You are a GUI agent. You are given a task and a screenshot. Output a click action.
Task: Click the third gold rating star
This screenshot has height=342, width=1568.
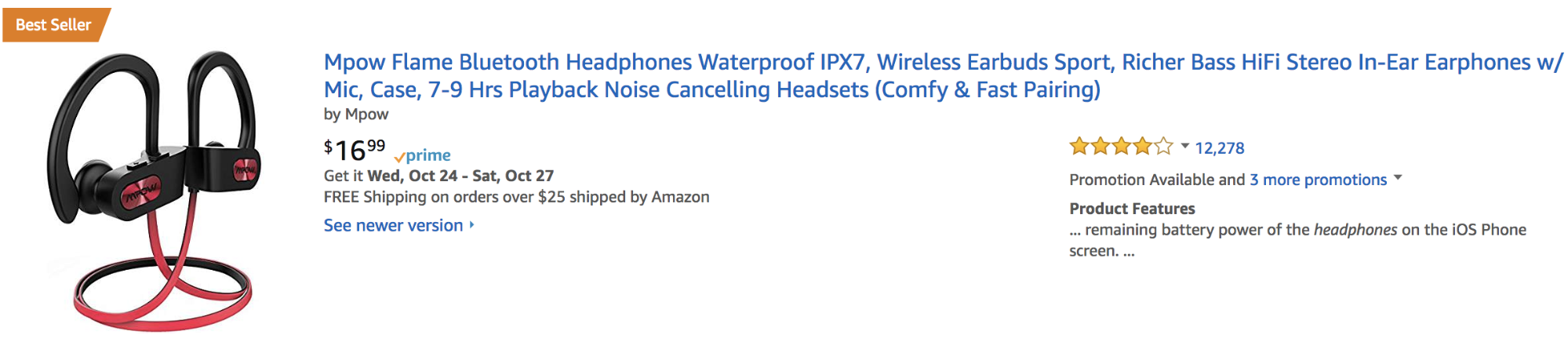click(1122, 147)
